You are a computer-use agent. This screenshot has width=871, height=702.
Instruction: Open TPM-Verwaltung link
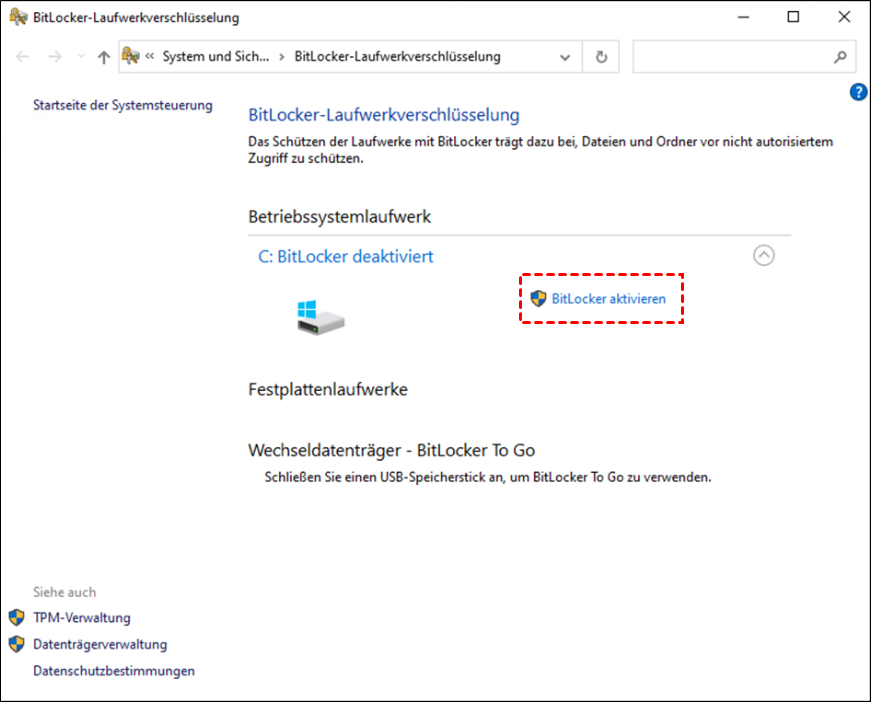point(82,618)
